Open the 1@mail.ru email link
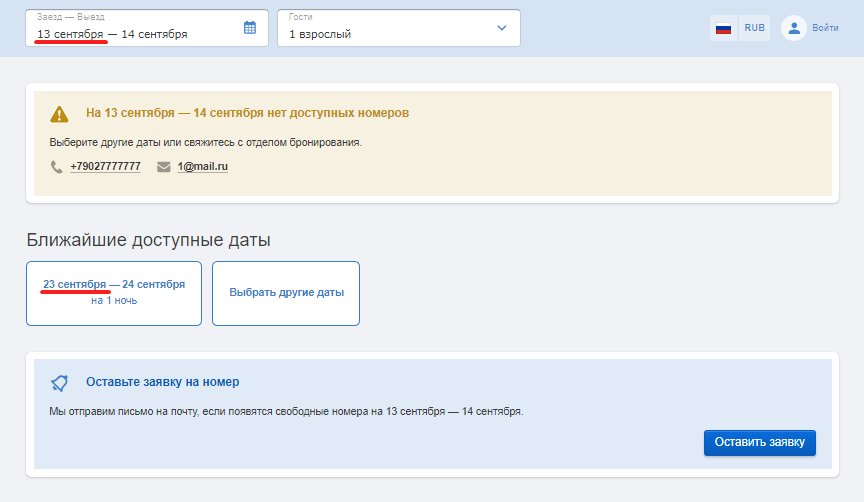Screen dimensions: 864x502 click(202, 166)
